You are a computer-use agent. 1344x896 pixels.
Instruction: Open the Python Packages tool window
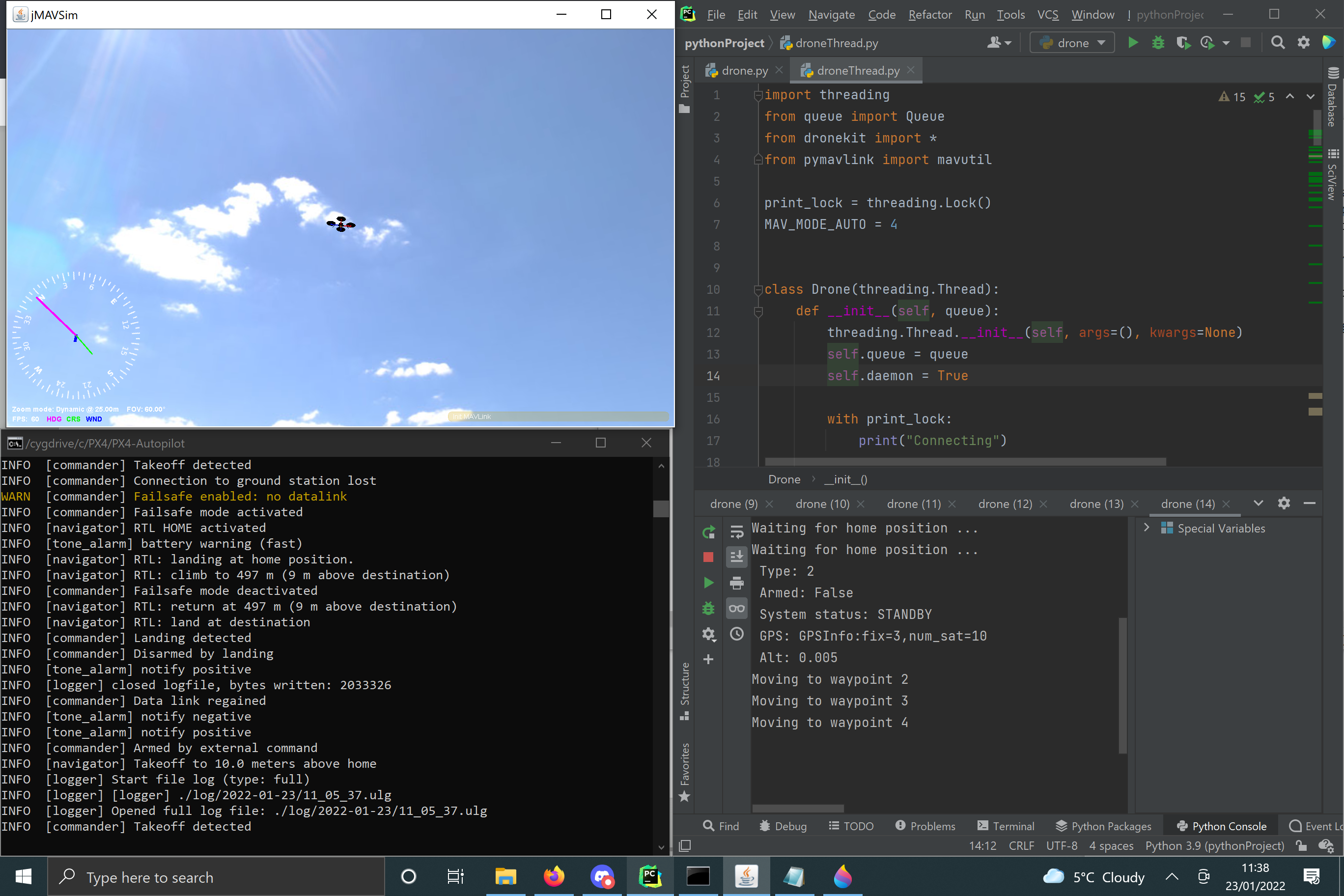tap(1103, 826)
